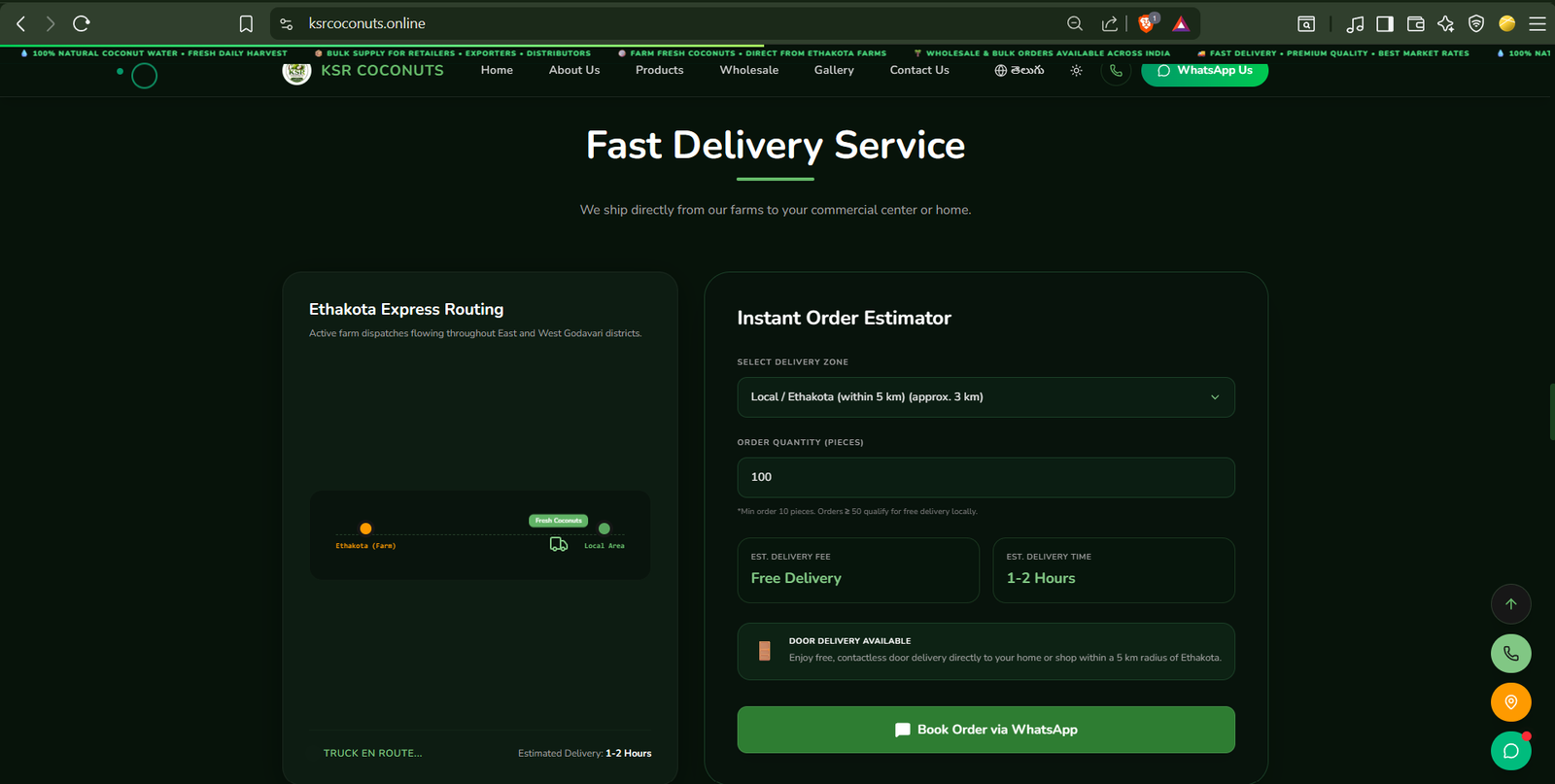1555x784 pixels.
Task: Click the KSR COCONUTS brand name
Action: 382,70
